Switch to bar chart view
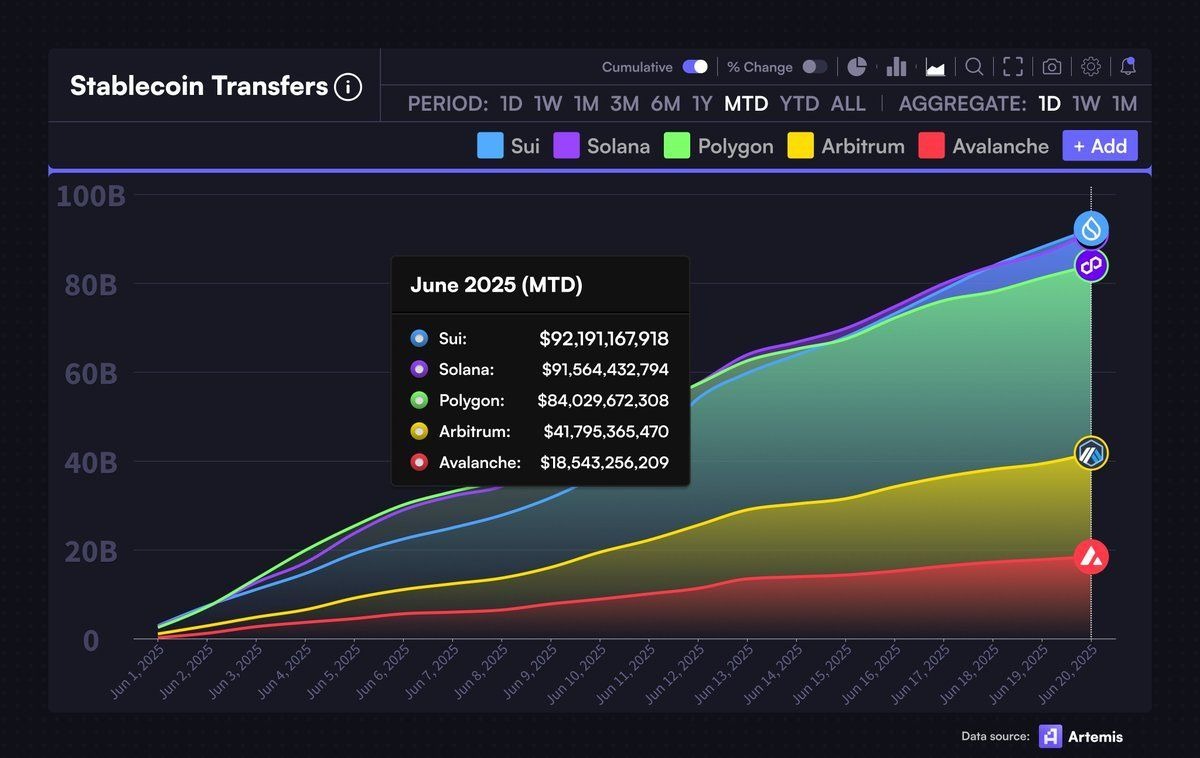Screen dimensions: 1200x758 [x=896, y=67]
